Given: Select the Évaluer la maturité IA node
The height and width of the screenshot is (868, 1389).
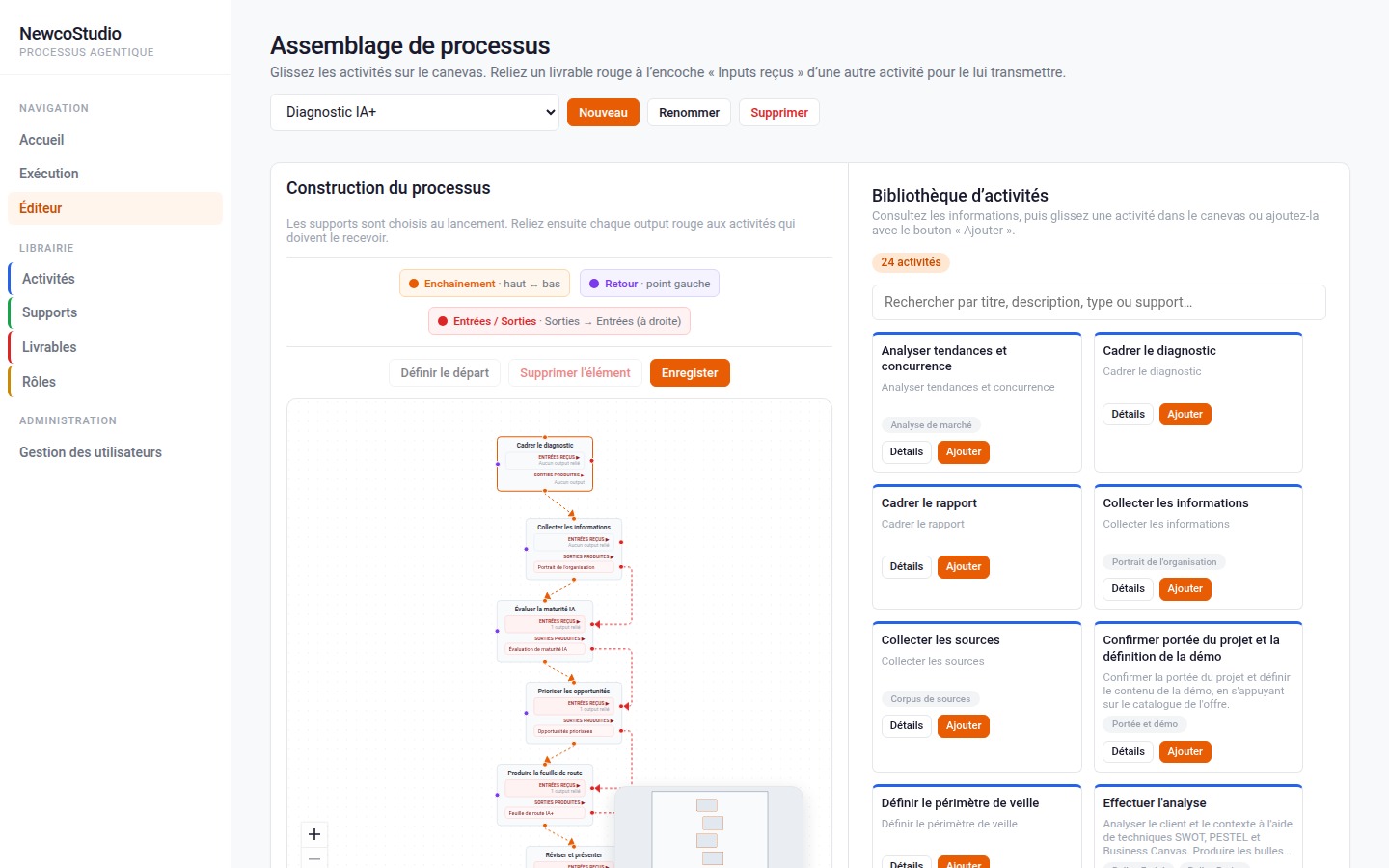Looking at the screenshot, I should pyautogui.click(x=545, y=631).
